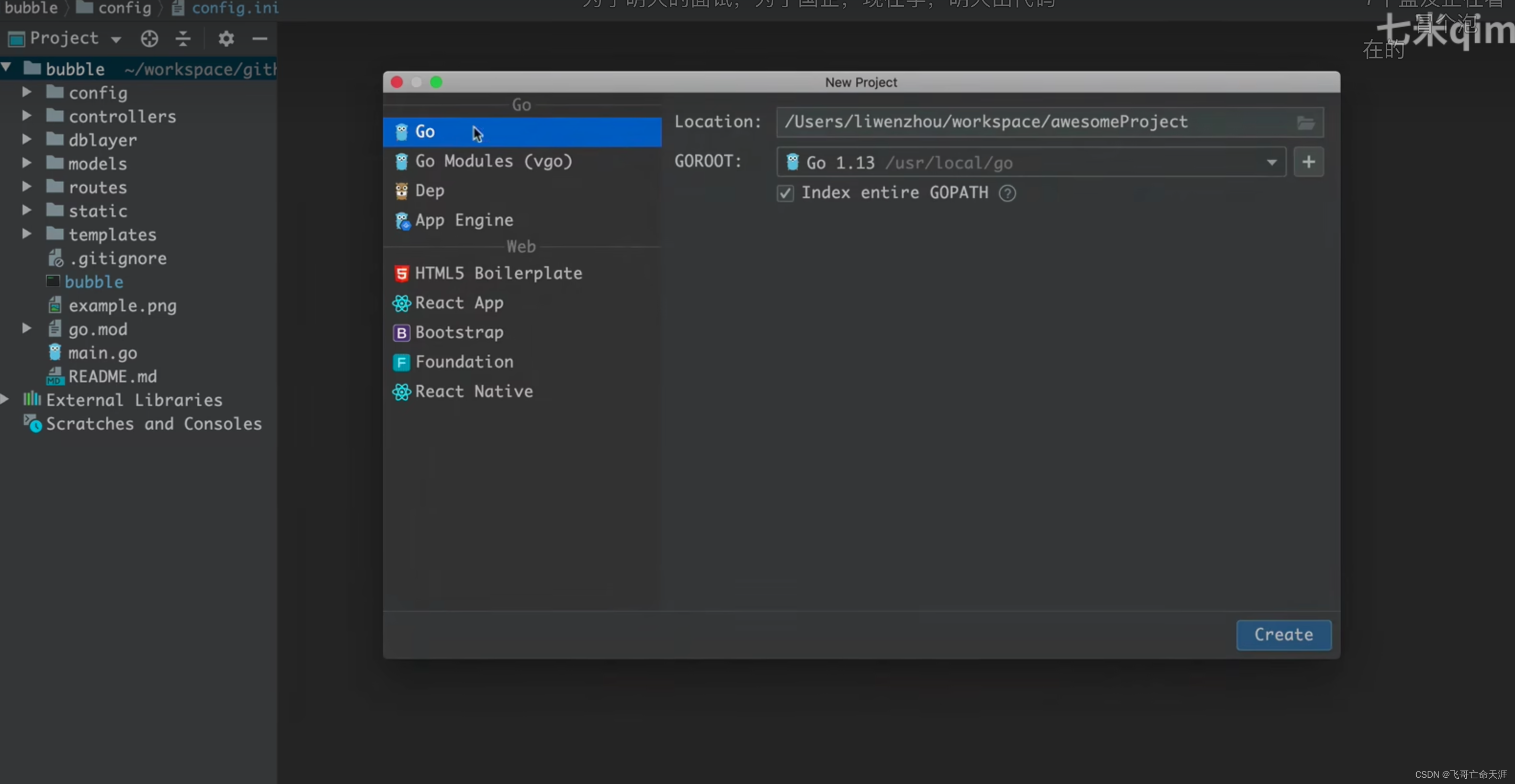Expand the routes folder
The width and height of the screenshot is (1515, 784).
(26, 186)
